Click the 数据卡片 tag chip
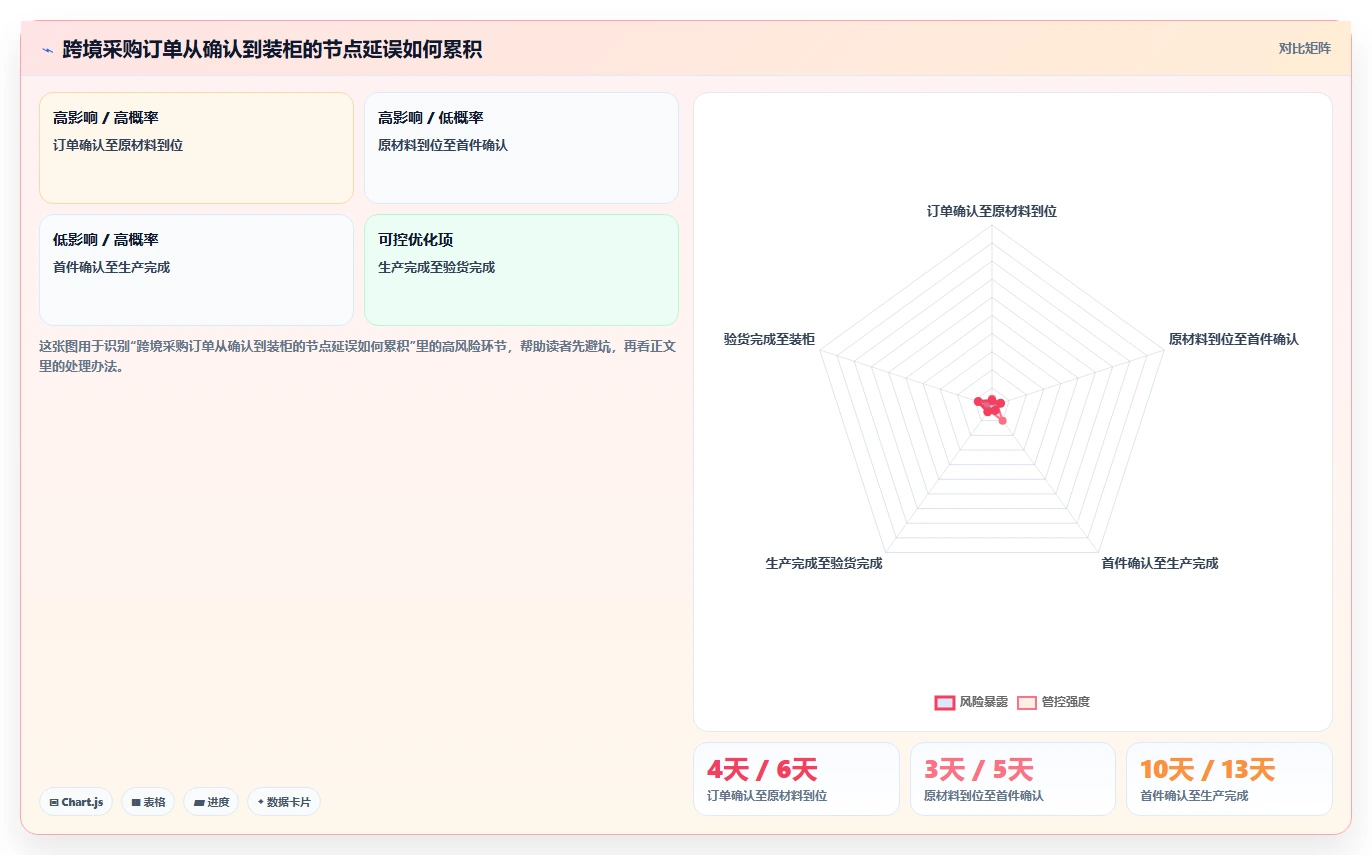Screen dimensions: 1372x855 pyautogui.click(x=284, y=802)
